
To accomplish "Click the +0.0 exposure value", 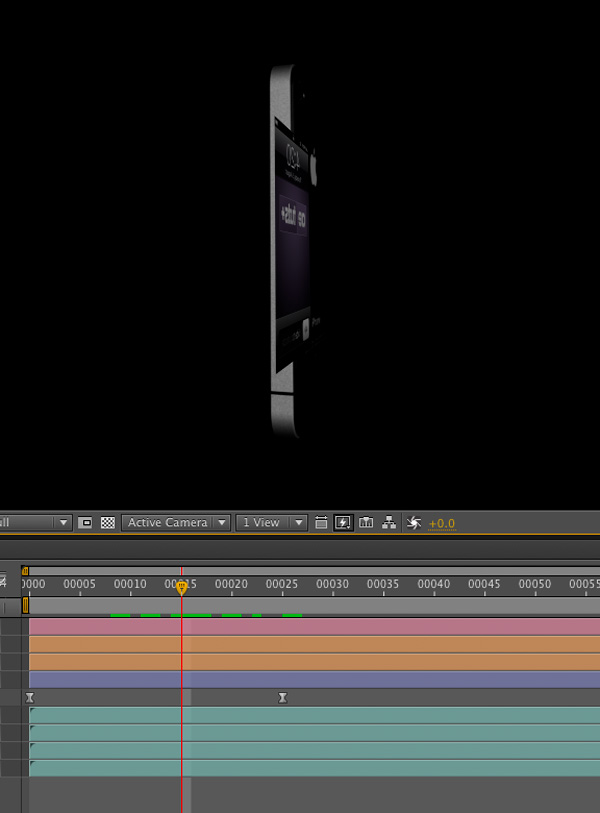I will click(x=442, y=524).
